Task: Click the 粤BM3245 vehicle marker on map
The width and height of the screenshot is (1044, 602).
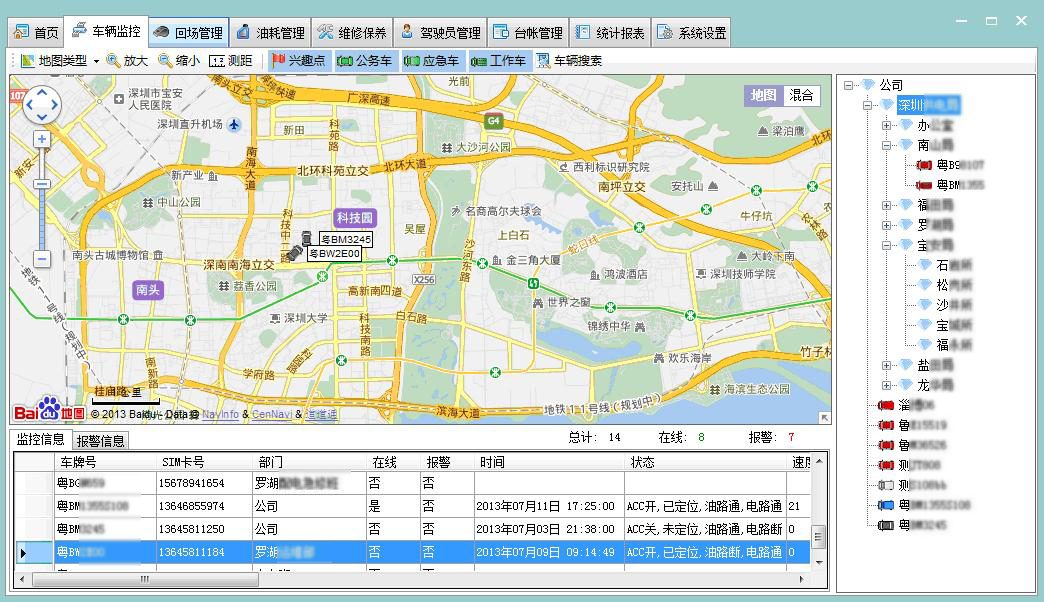Action: (x=306, y=238)
